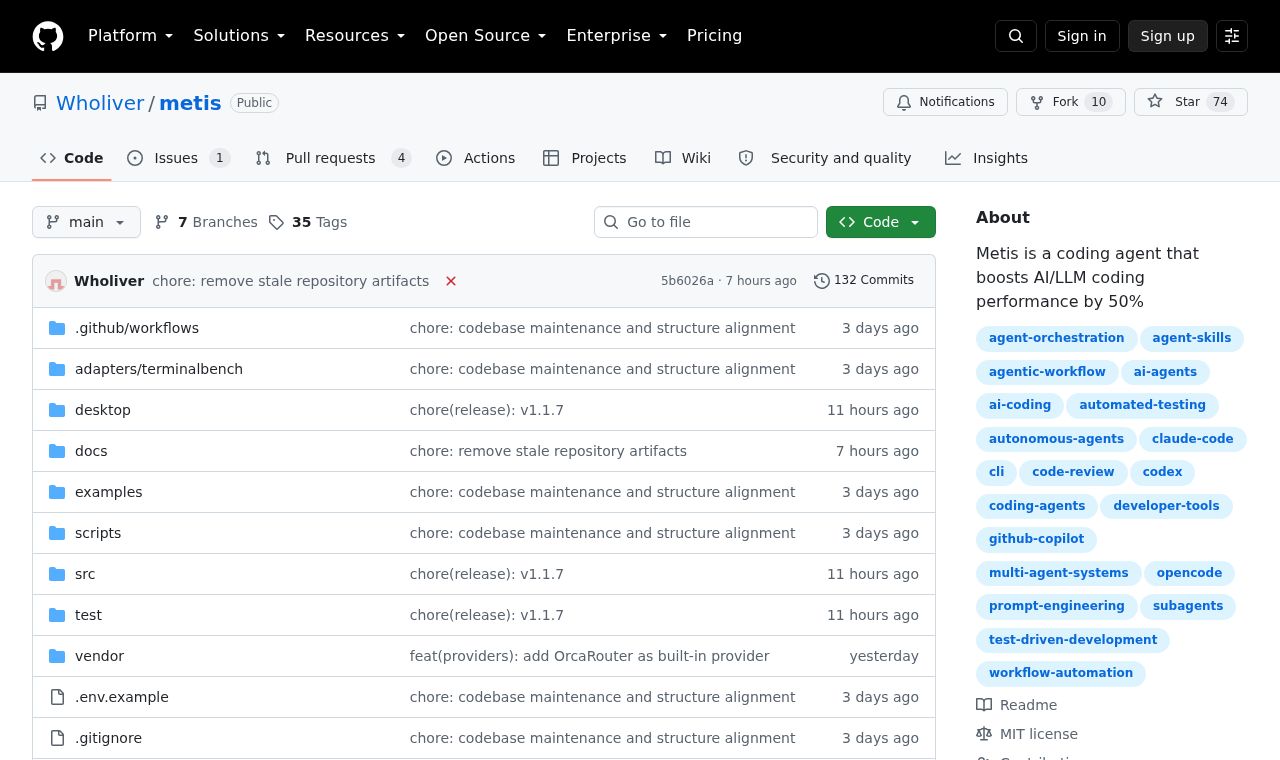Click the folder icon next to test
1280x760 pixels.
pos(57,615)
